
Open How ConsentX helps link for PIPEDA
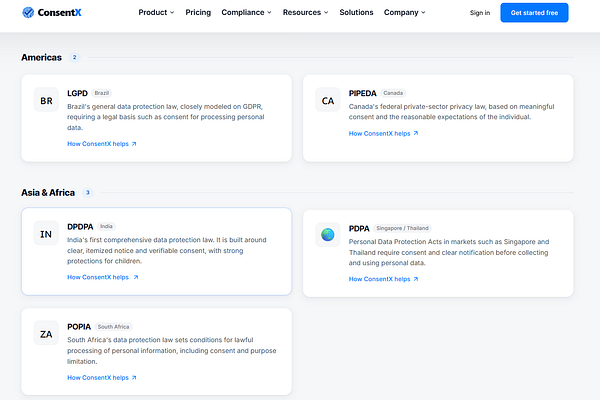(383, 133)
